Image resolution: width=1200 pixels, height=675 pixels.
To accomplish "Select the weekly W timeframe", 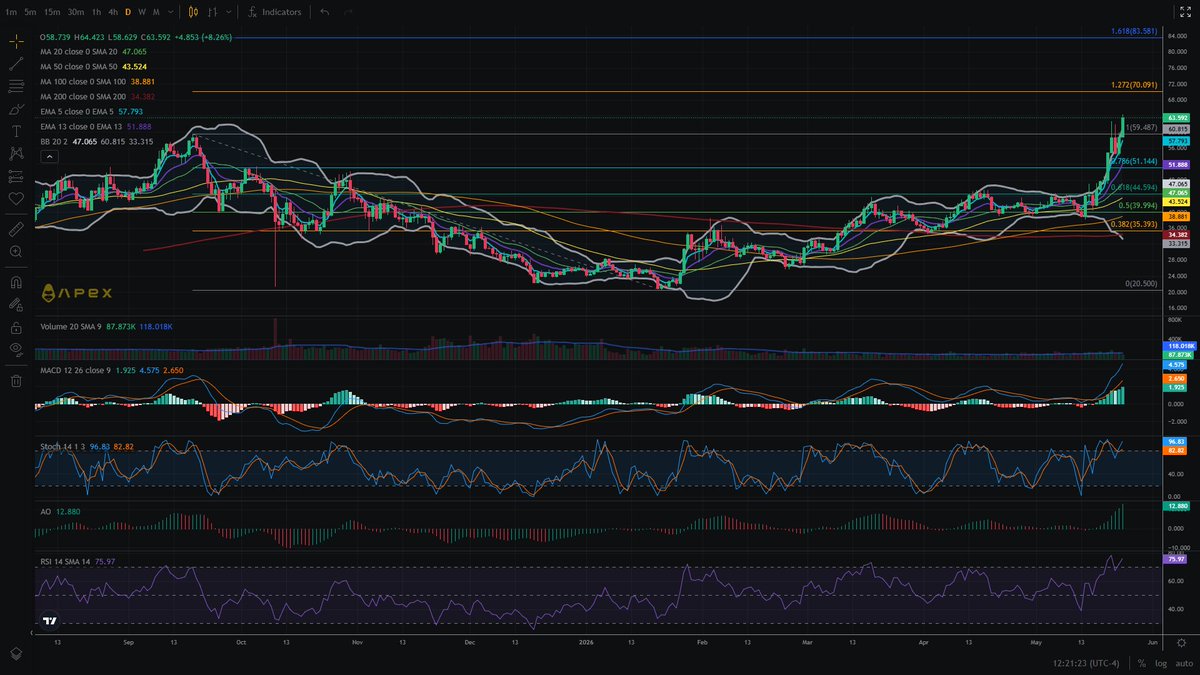I will [x=142, y=12].
